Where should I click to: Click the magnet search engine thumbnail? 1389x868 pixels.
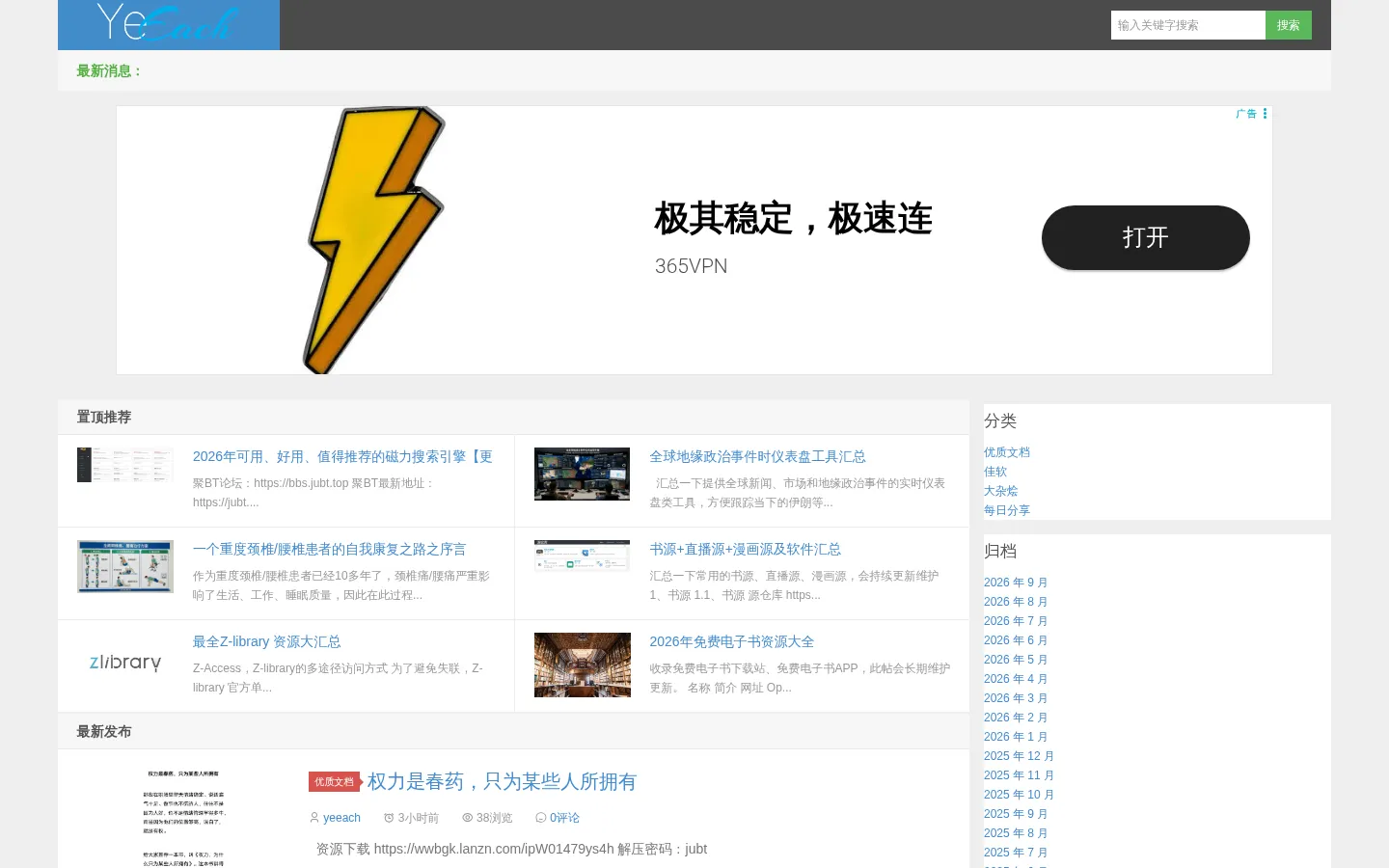click(x=125, y=465)
